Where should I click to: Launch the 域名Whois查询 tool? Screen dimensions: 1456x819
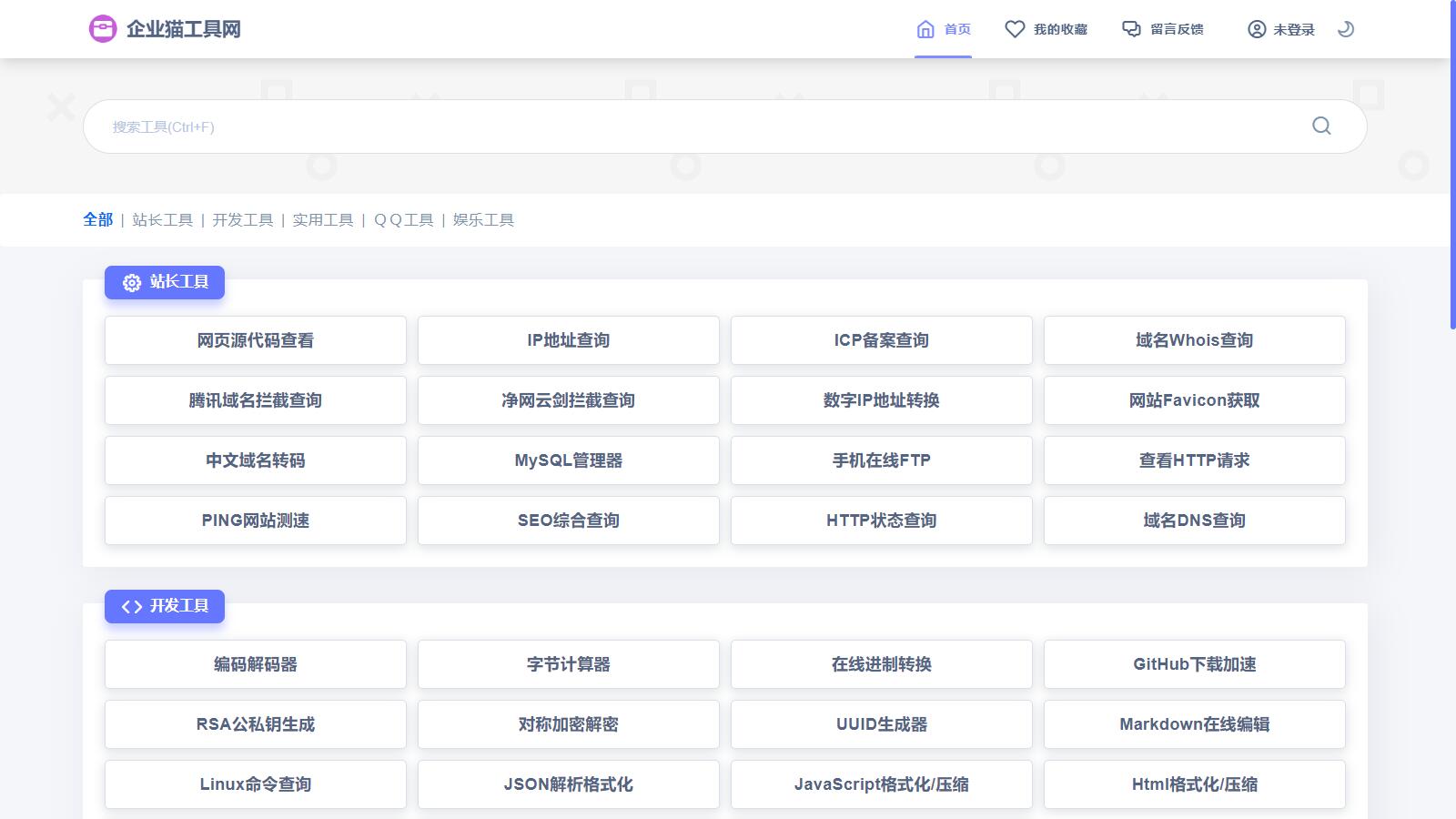click(1194, 340)
